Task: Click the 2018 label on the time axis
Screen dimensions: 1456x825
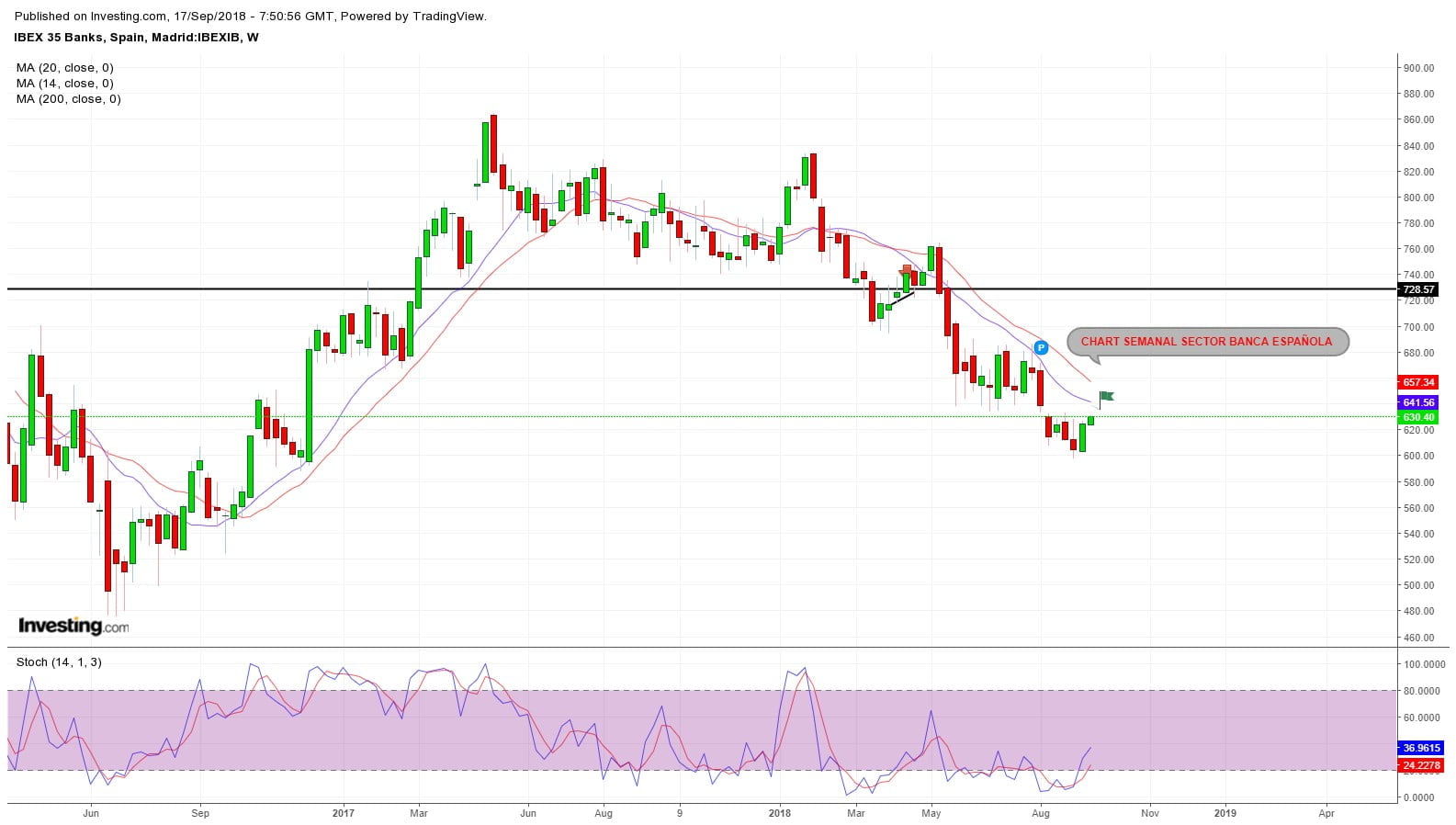Action: [x=779, y=813]
